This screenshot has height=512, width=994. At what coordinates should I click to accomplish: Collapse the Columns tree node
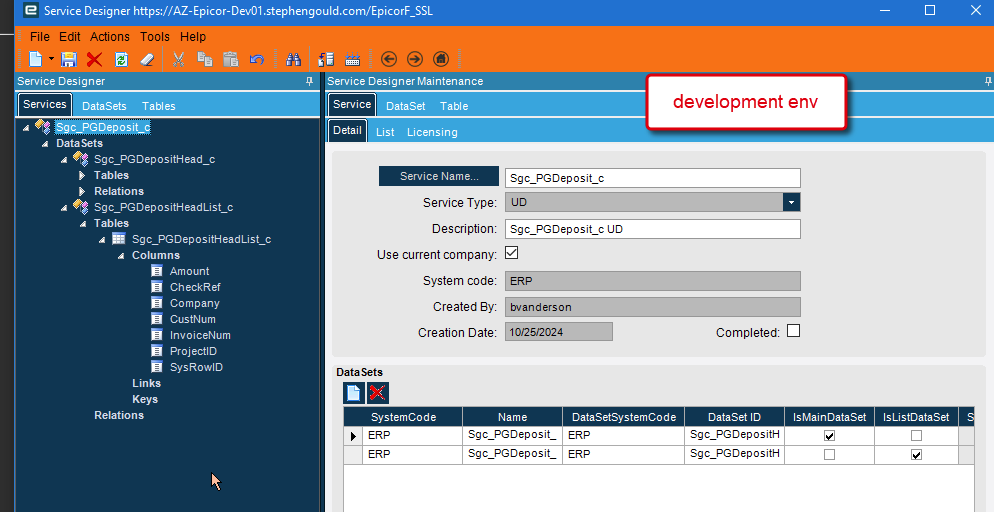click(x=121, y=256)
